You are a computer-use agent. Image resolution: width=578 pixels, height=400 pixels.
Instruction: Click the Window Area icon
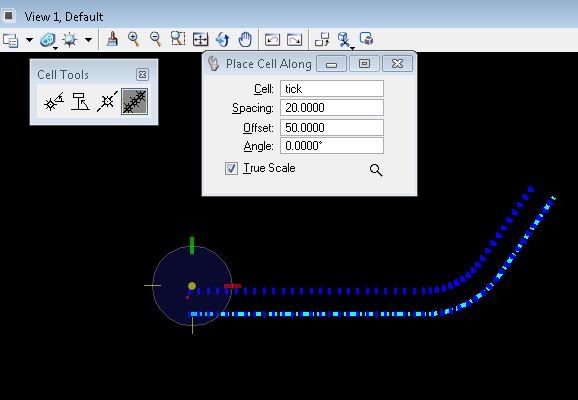[x=178, y=39]
